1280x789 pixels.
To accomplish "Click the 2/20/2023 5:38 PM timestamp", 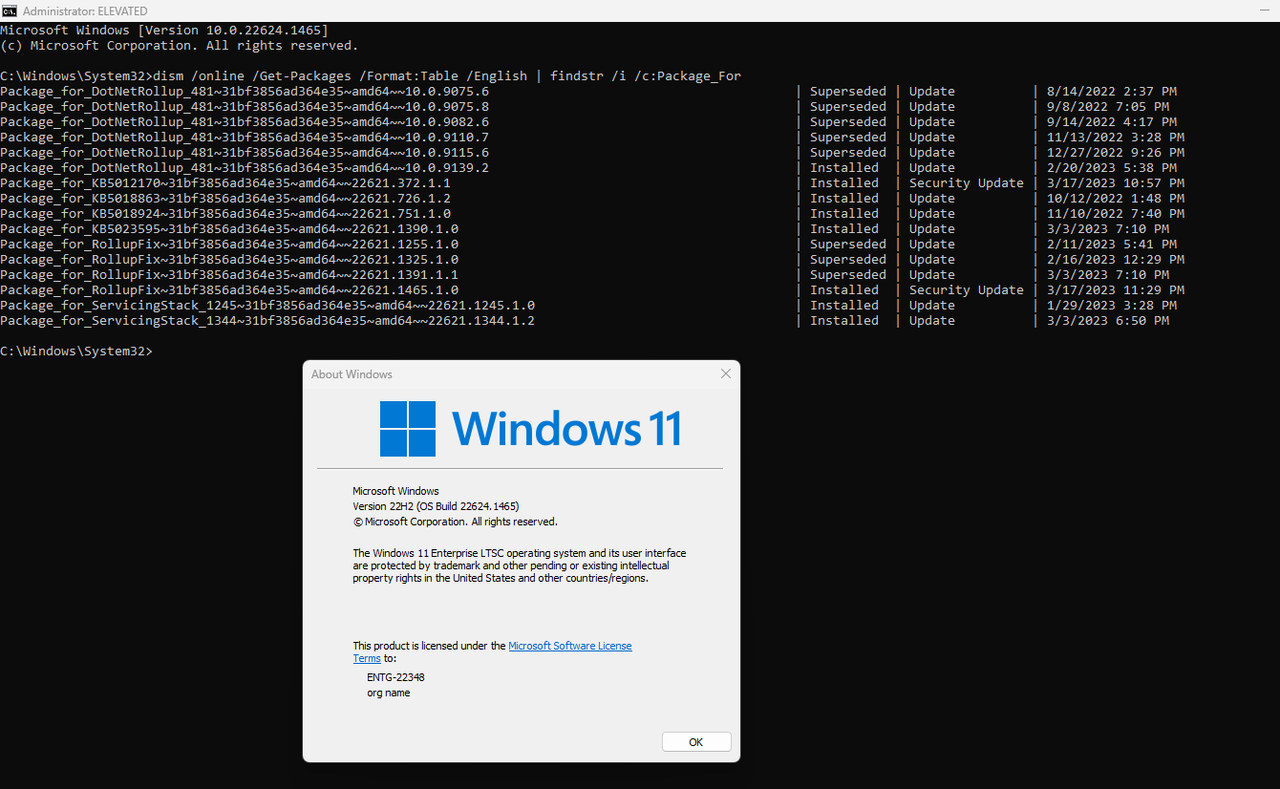I will click(1112, 168).
